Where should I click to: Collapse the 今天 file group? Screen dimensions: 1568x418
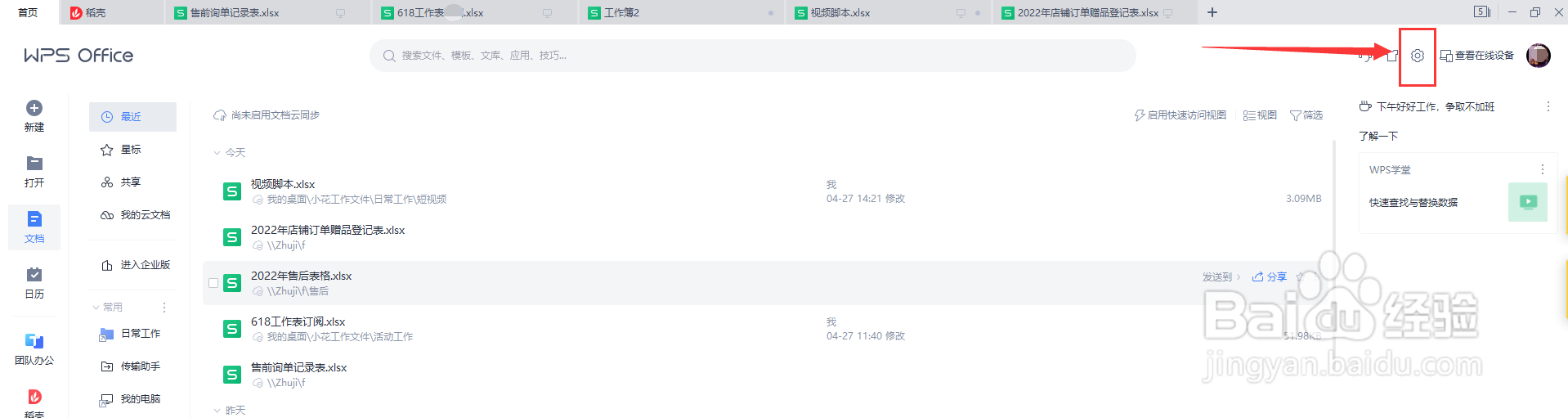click(217, 153)
